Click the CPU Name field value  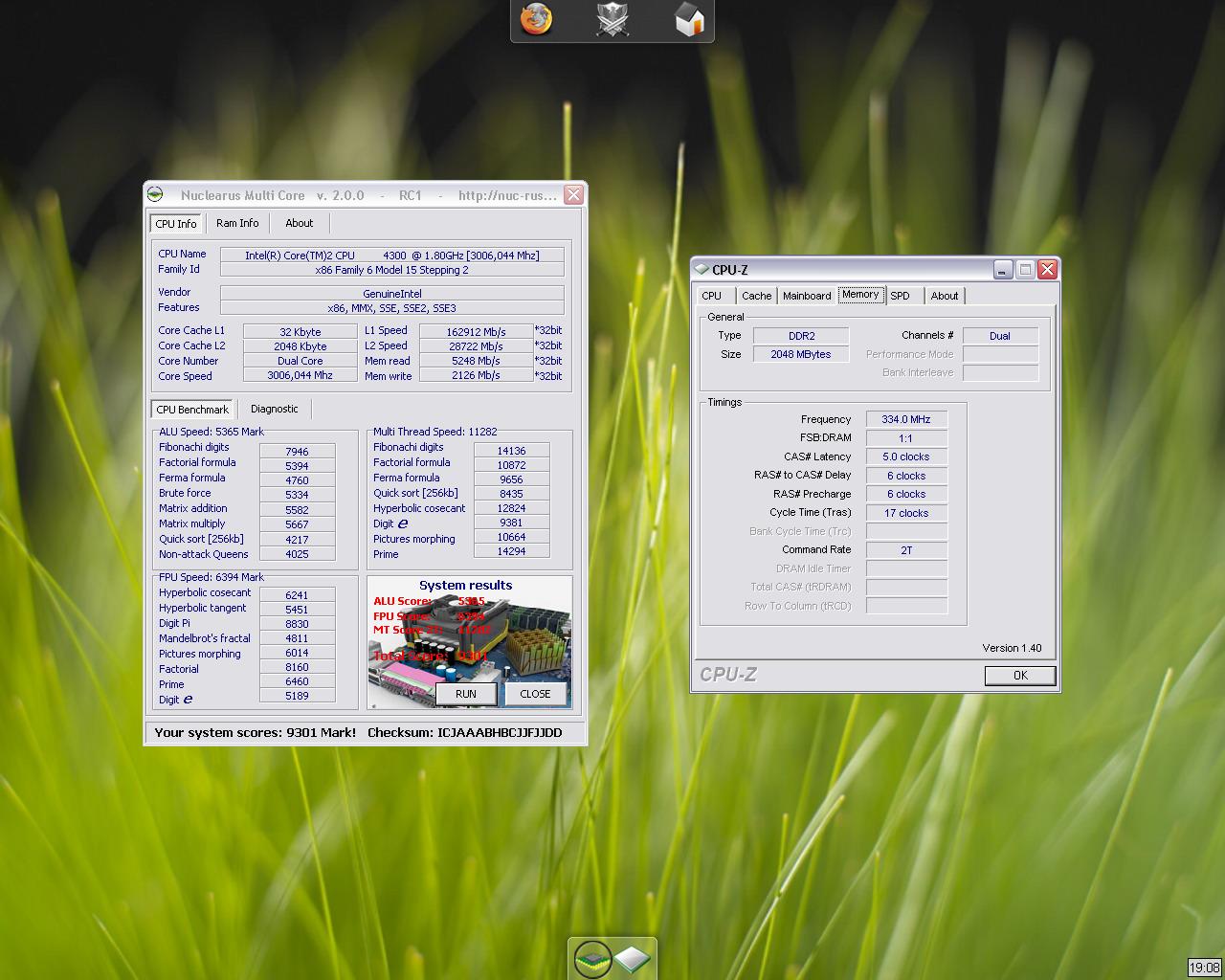coord(392,256)
